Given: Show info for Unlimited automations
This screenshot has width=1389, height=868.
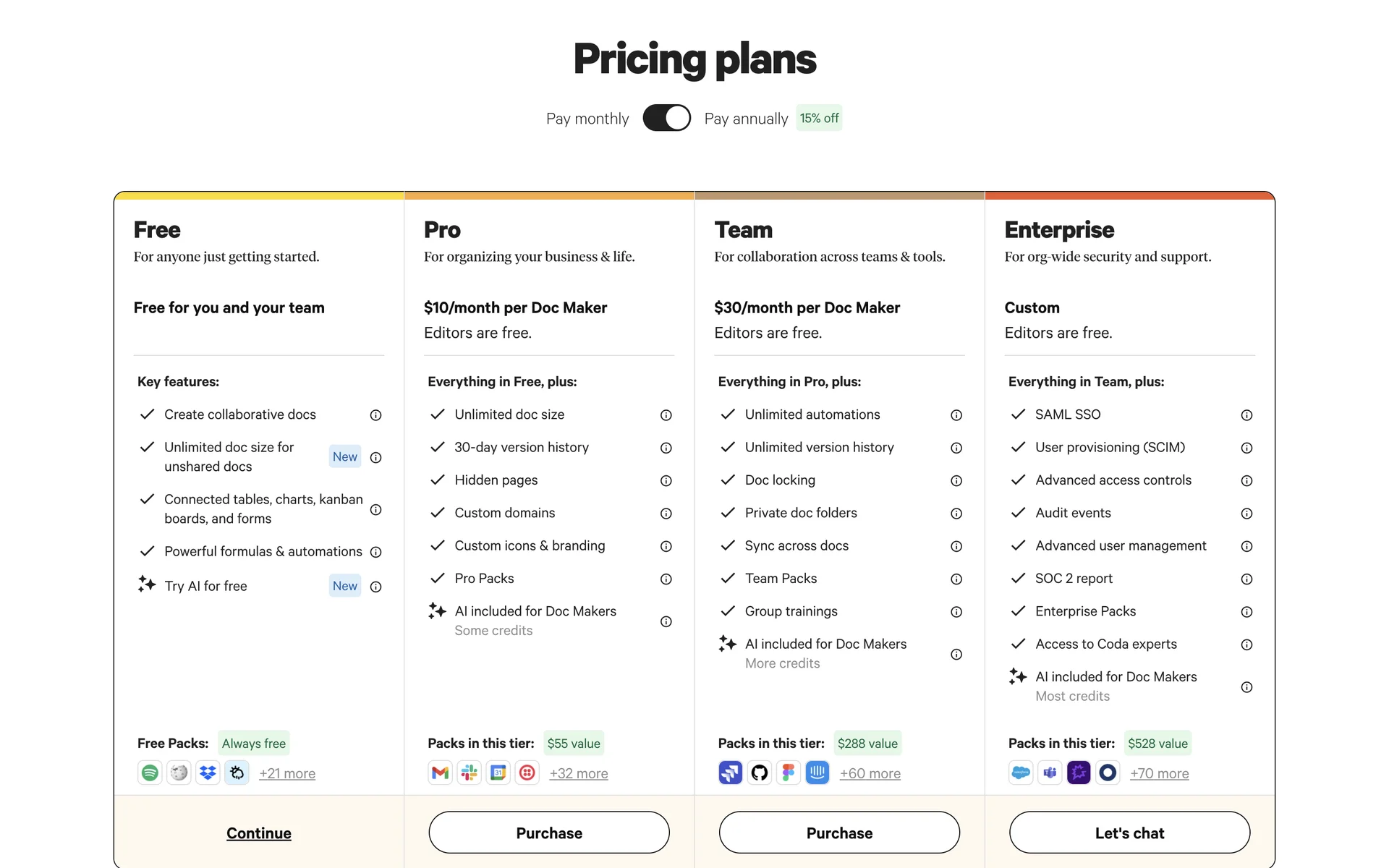Looking at the screenshot, I should click(x=956, y=415).
